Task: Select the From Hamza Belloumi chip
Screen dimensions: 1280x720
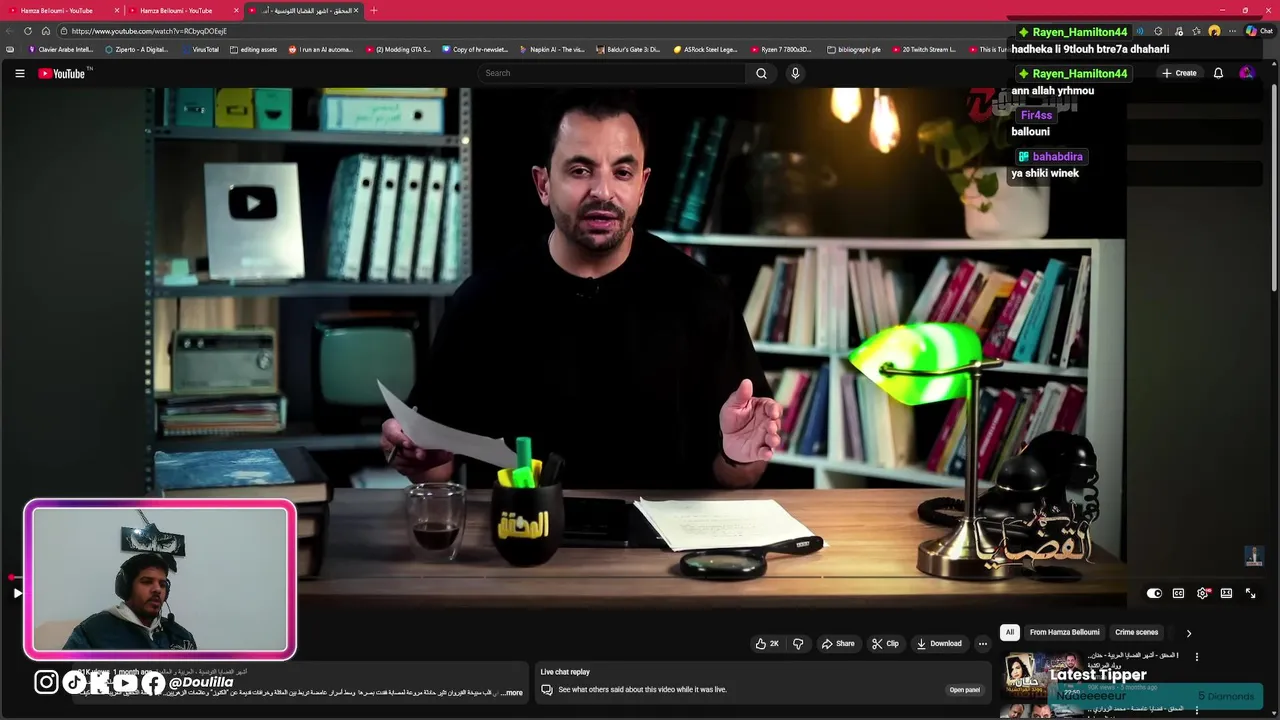Action: 1064,632
